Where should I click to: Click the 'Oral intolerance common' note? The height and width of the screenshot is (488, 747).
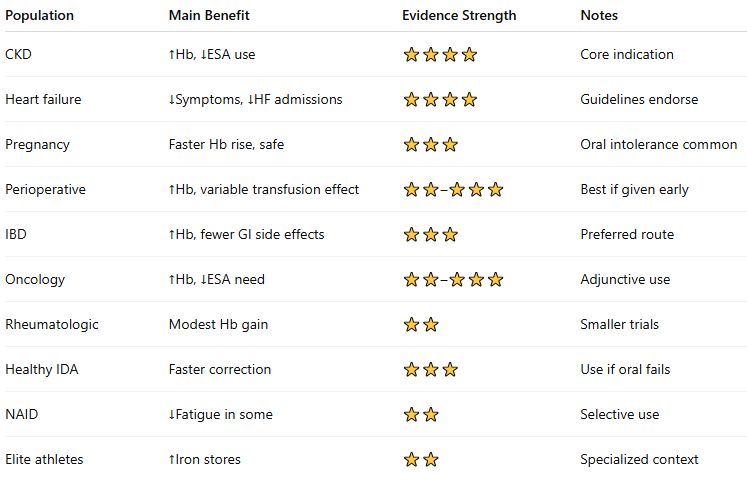[x=658, y=145]
